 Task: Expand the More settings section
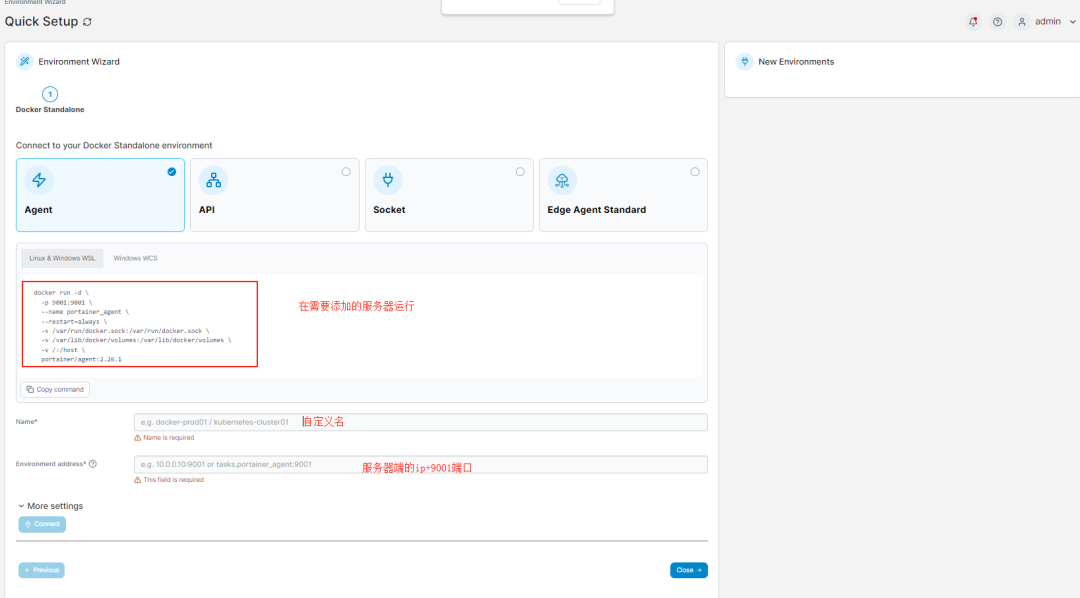50,506
